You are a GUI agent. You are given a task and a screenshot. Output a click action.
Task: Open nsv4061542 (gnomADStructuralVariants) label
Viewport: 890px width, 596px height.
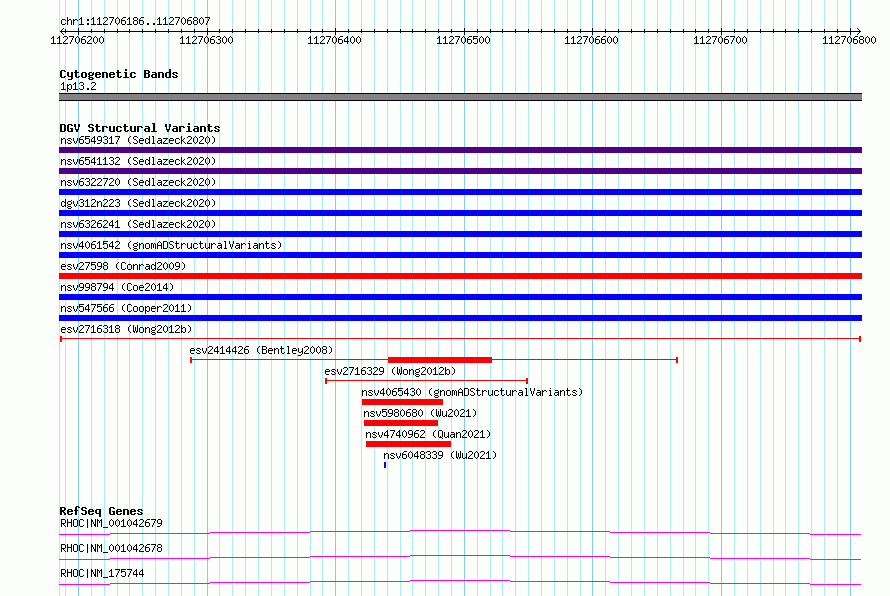click(171, 245)
